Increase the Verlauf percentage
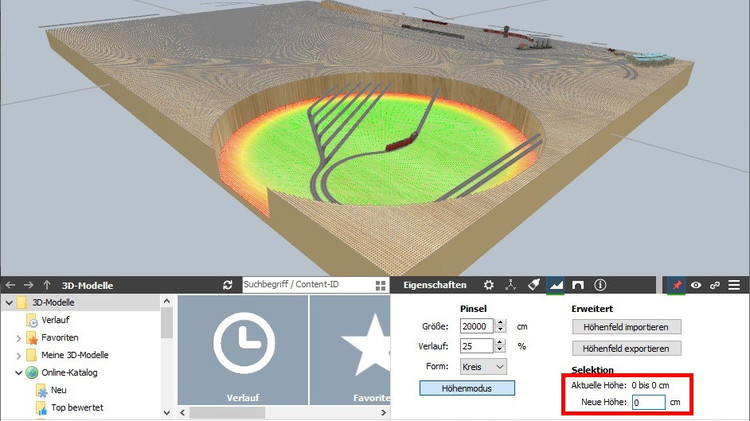The width and height of the screenshot is (750, 421). pos(500,343)
